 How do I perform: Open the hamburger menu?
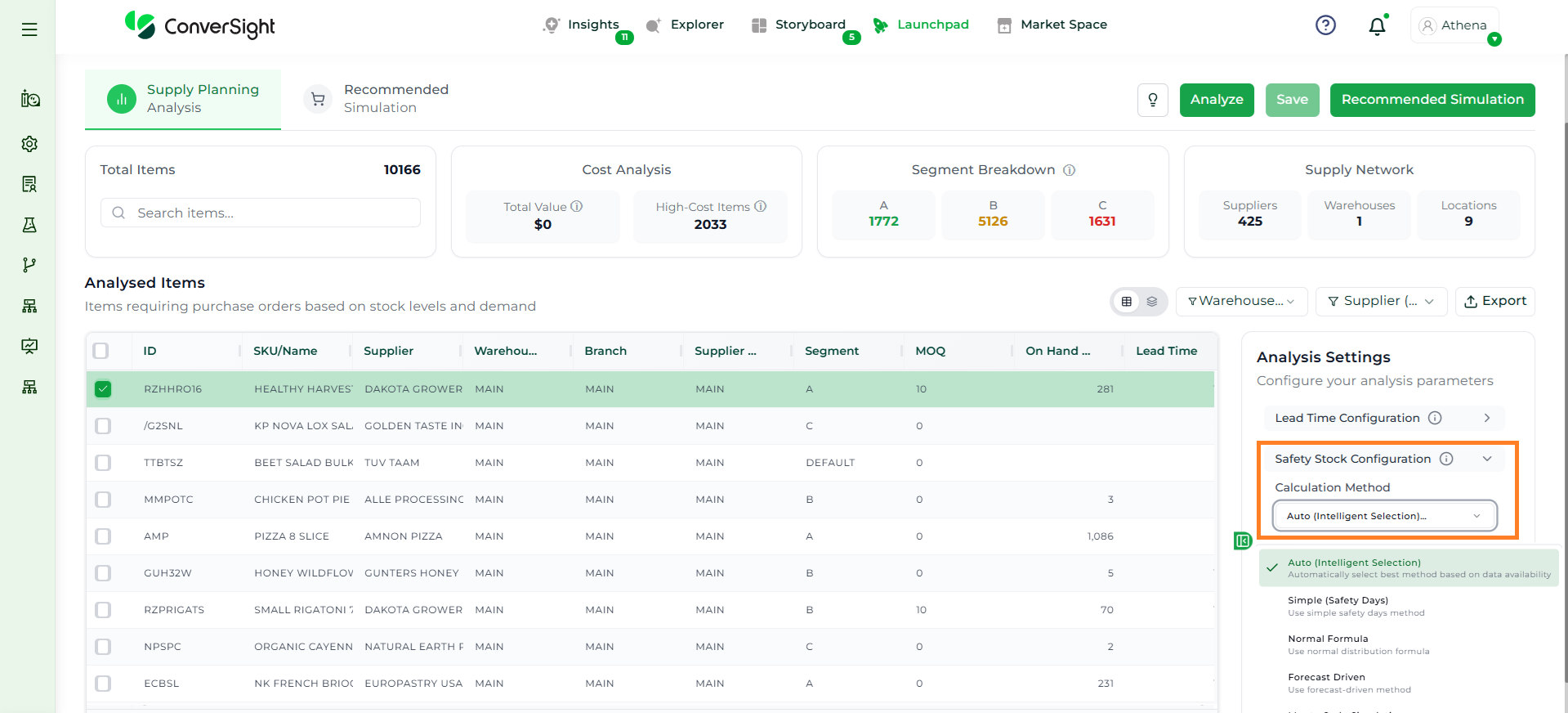[29, 29]
